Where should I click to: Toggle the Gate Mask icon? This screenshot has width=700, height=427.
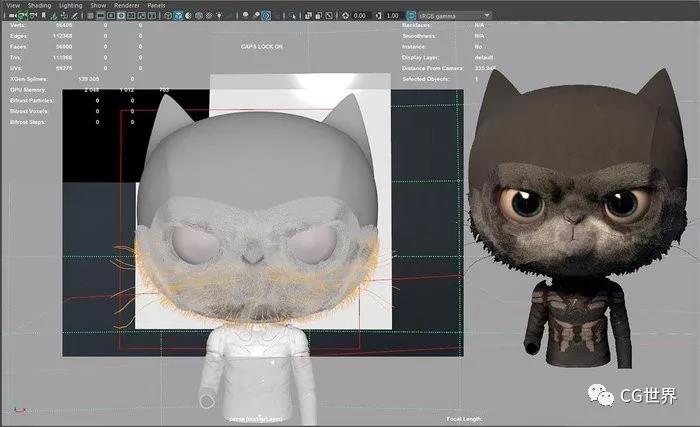click(121, 16)
